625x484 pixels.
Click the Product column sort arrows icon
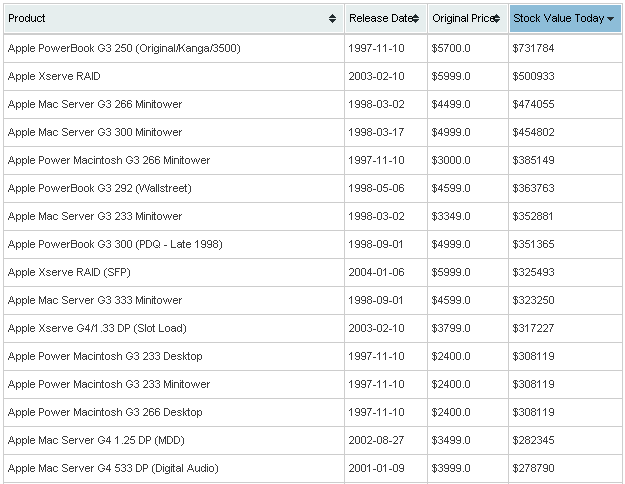[x=332, y=18]
